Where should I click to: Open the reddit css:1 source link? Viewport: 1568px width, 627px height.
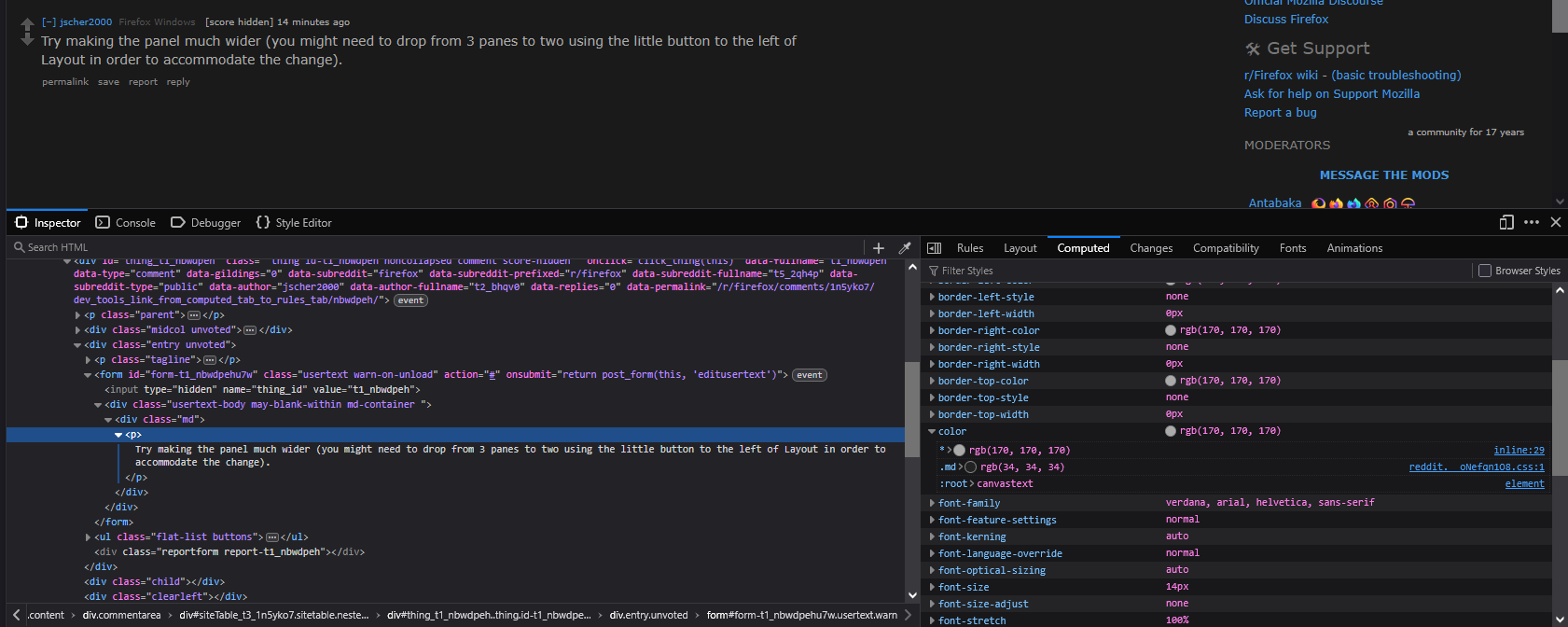[1477, 467]
